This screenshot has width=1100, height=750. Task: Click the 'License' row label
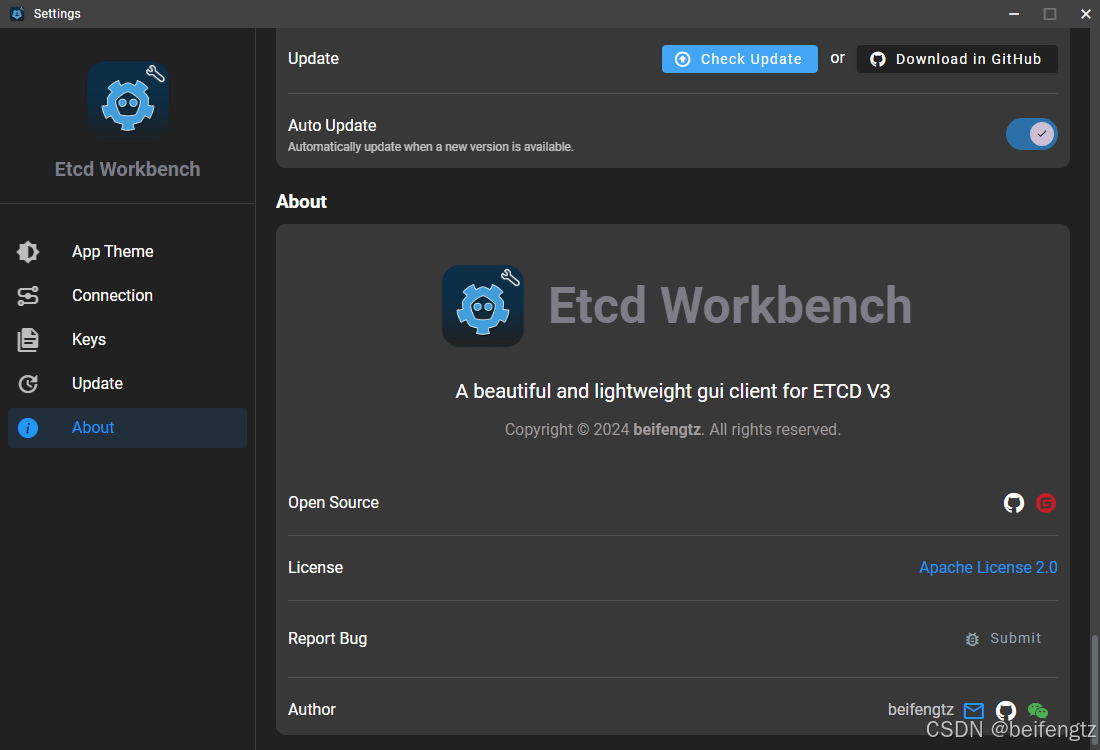pos(316,568)
